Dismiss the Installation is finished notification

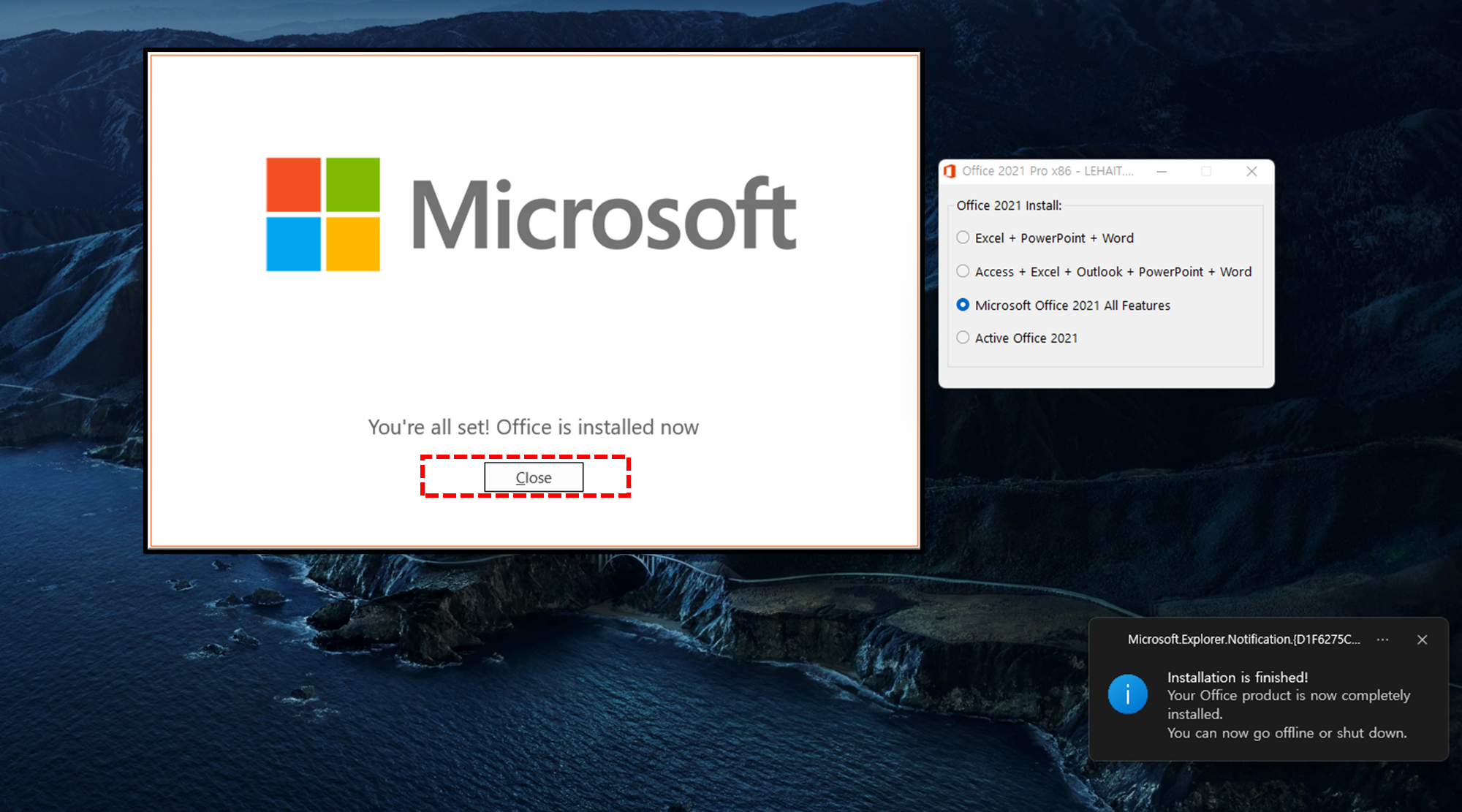(x=1422, y=640)
